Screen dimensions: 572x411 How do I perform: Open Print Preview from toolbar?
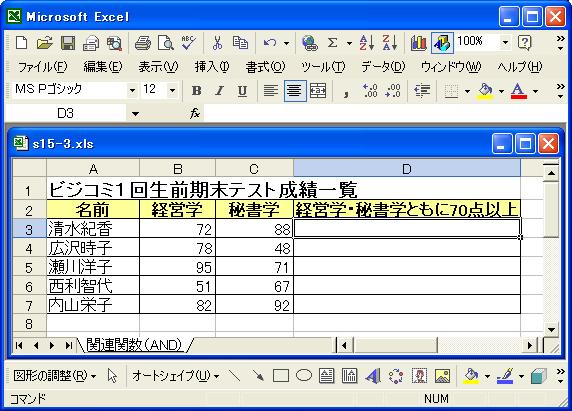[166, 43]
